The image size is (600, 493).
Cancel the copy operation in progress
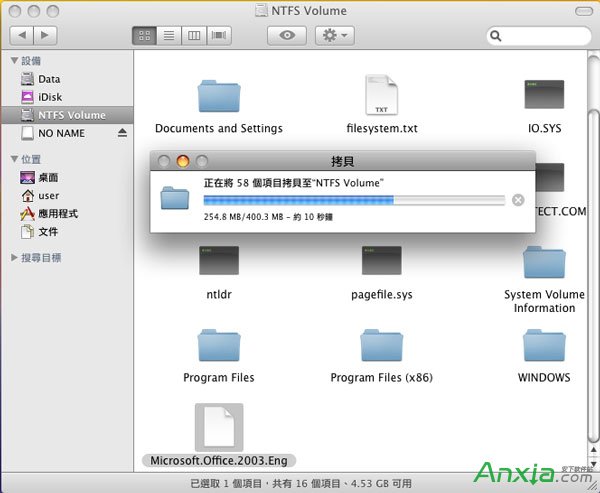tap(517, 200)
